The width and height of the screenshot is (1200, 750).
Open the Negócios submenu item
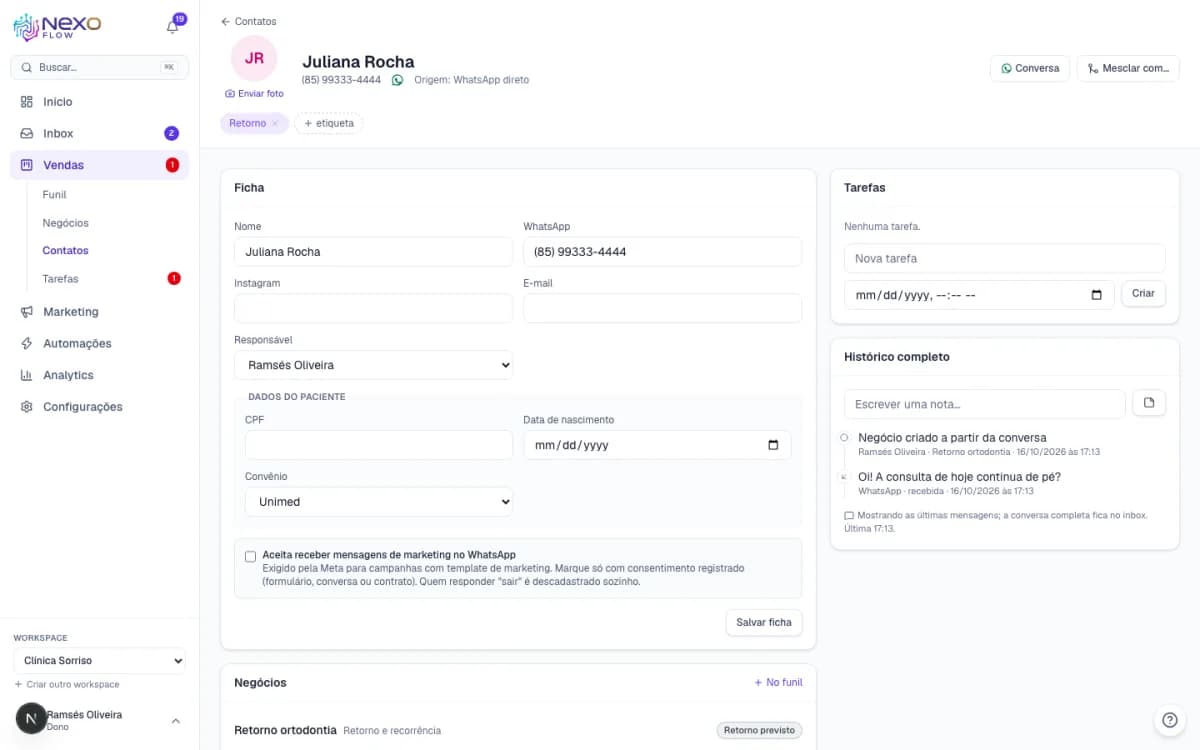pyautogui.click(x=65, y=223)
